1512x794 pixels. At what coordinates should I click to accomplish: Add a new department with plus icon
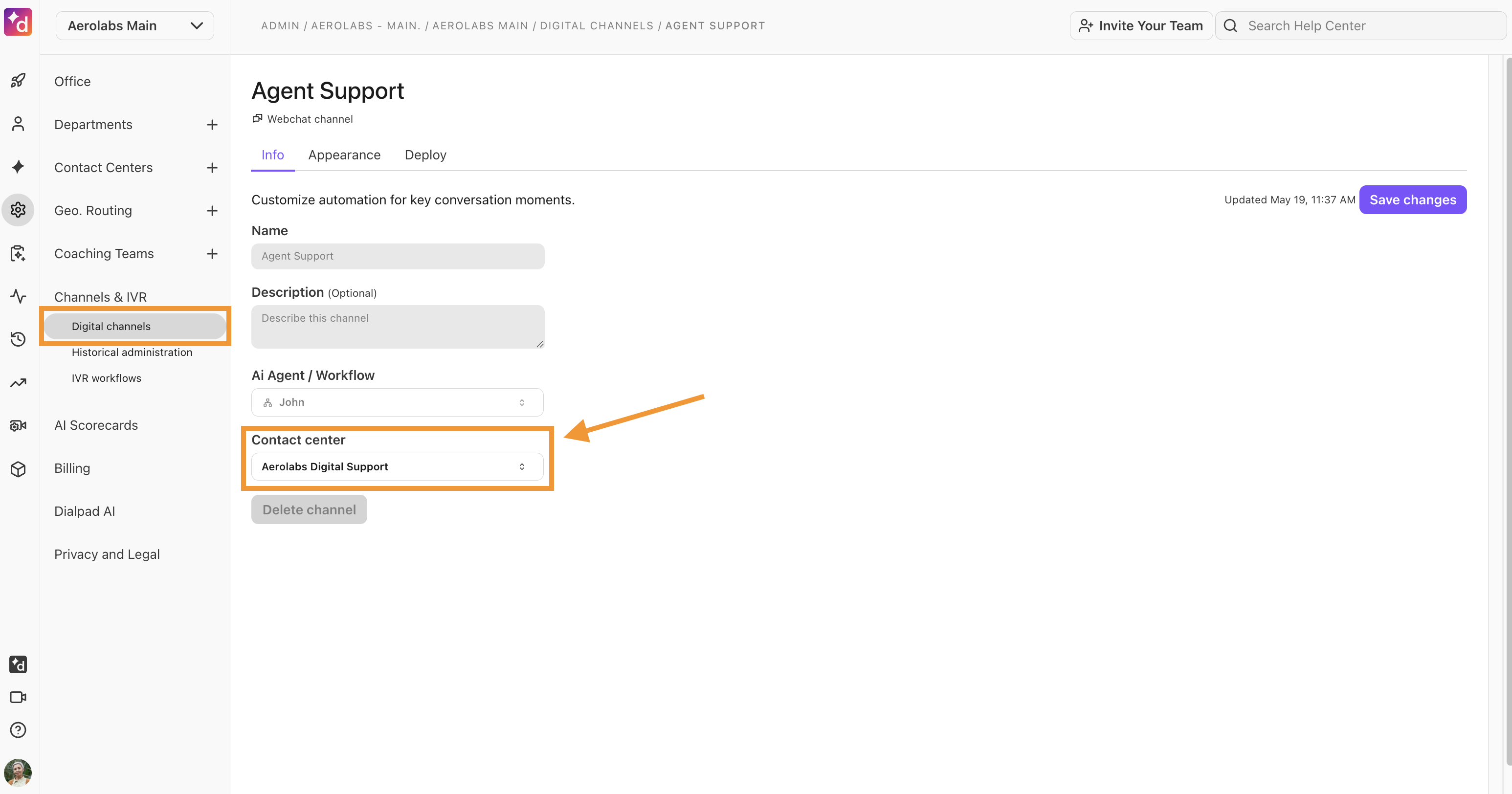pos(213,124)
